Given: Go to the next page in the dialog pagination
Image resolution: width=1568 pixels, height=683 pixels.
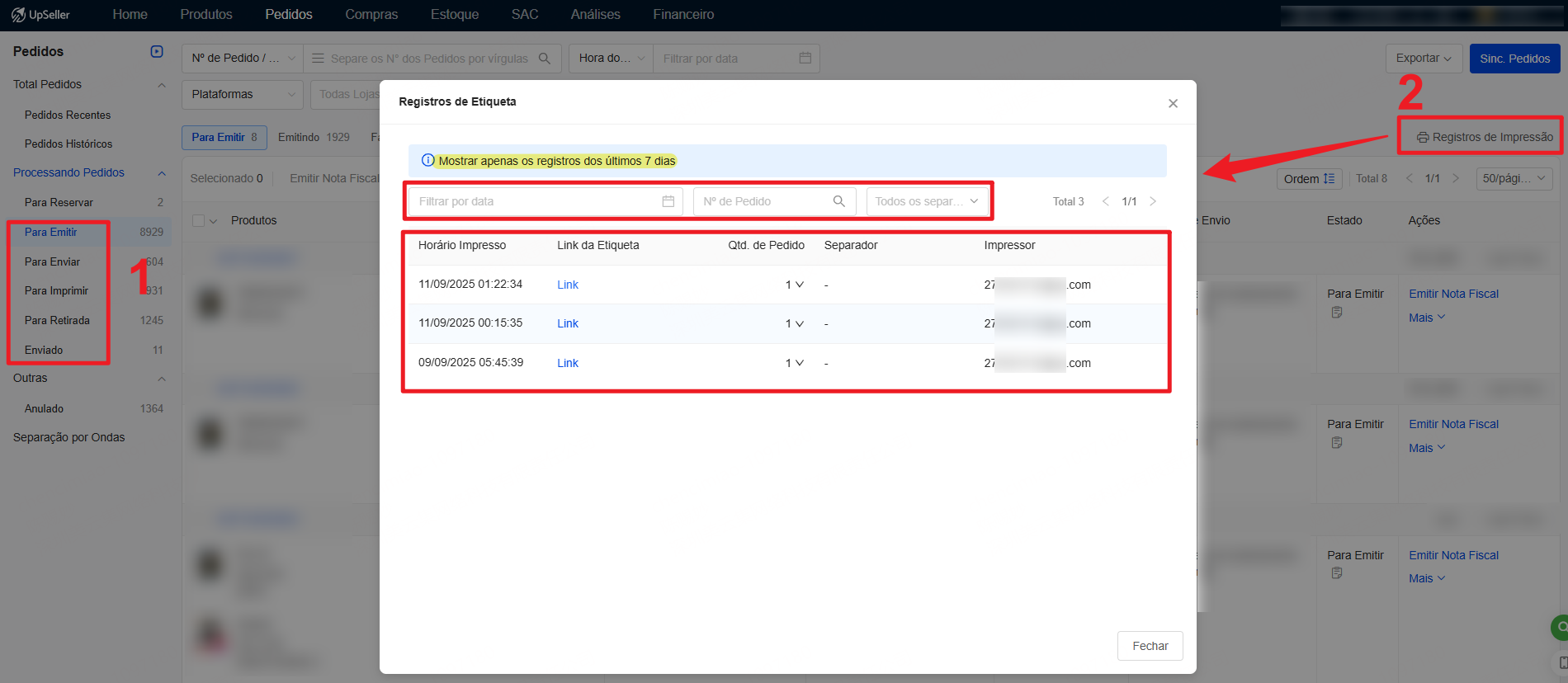Looking at the screenshot, I should click(1153, 201).
